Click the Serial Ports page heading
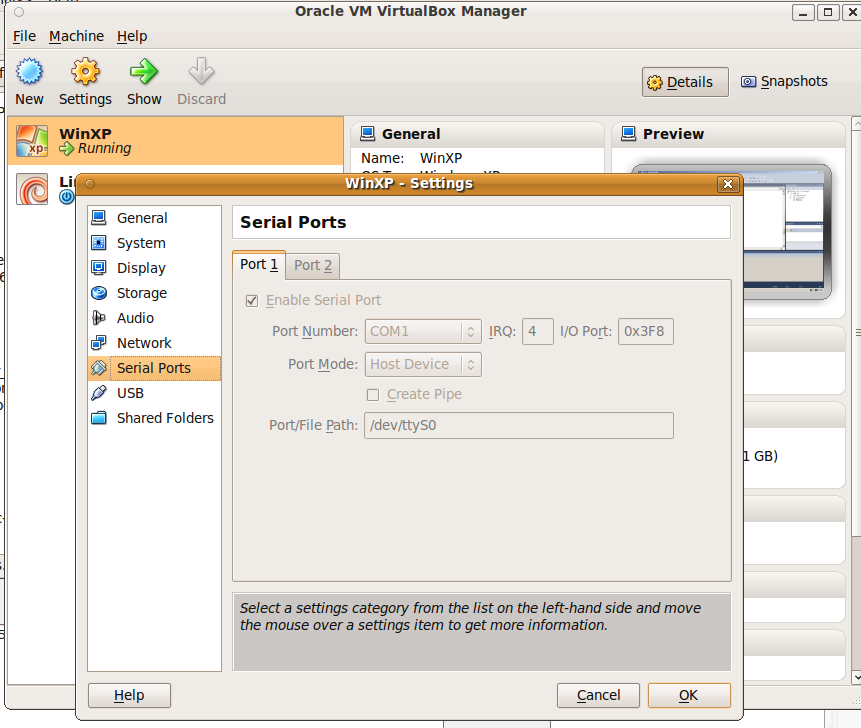Viewport: 861px width, 728px height. click(x=293, y=222)
